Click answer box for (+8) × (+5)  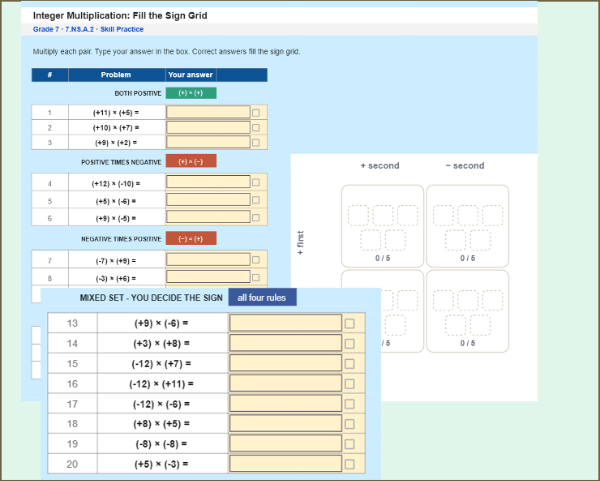[x=285, y=424]
